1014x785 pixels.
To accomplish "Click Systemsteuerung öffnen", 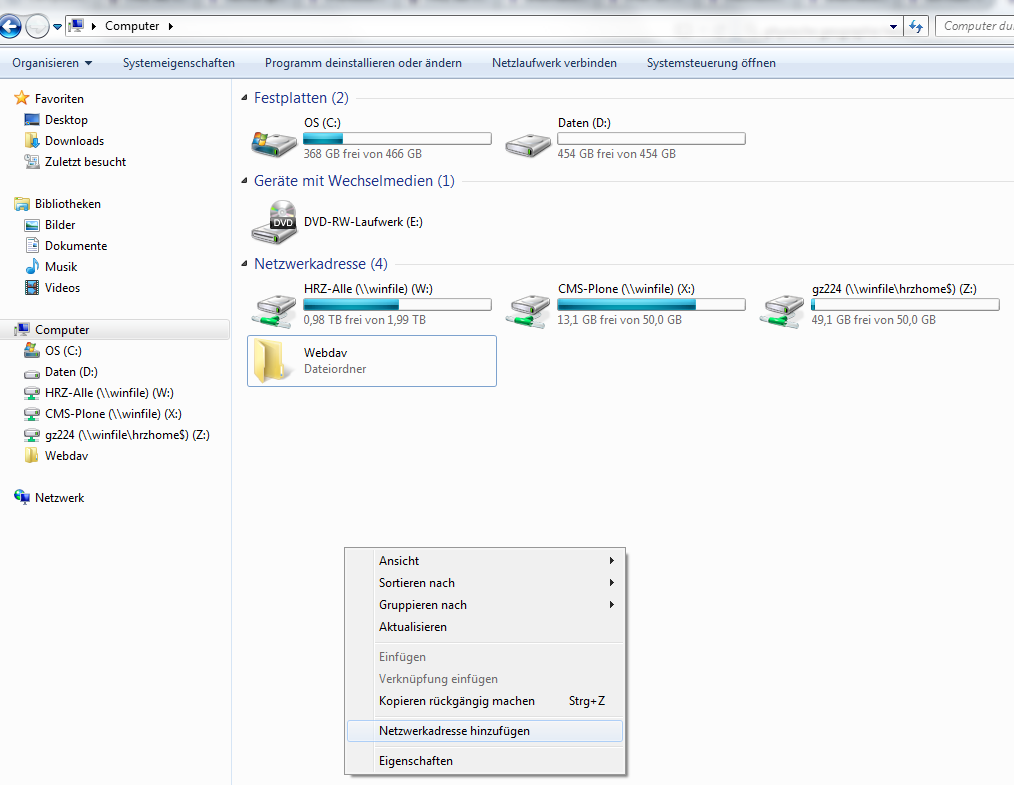I will pyautogui.click(x=711, y=63).
